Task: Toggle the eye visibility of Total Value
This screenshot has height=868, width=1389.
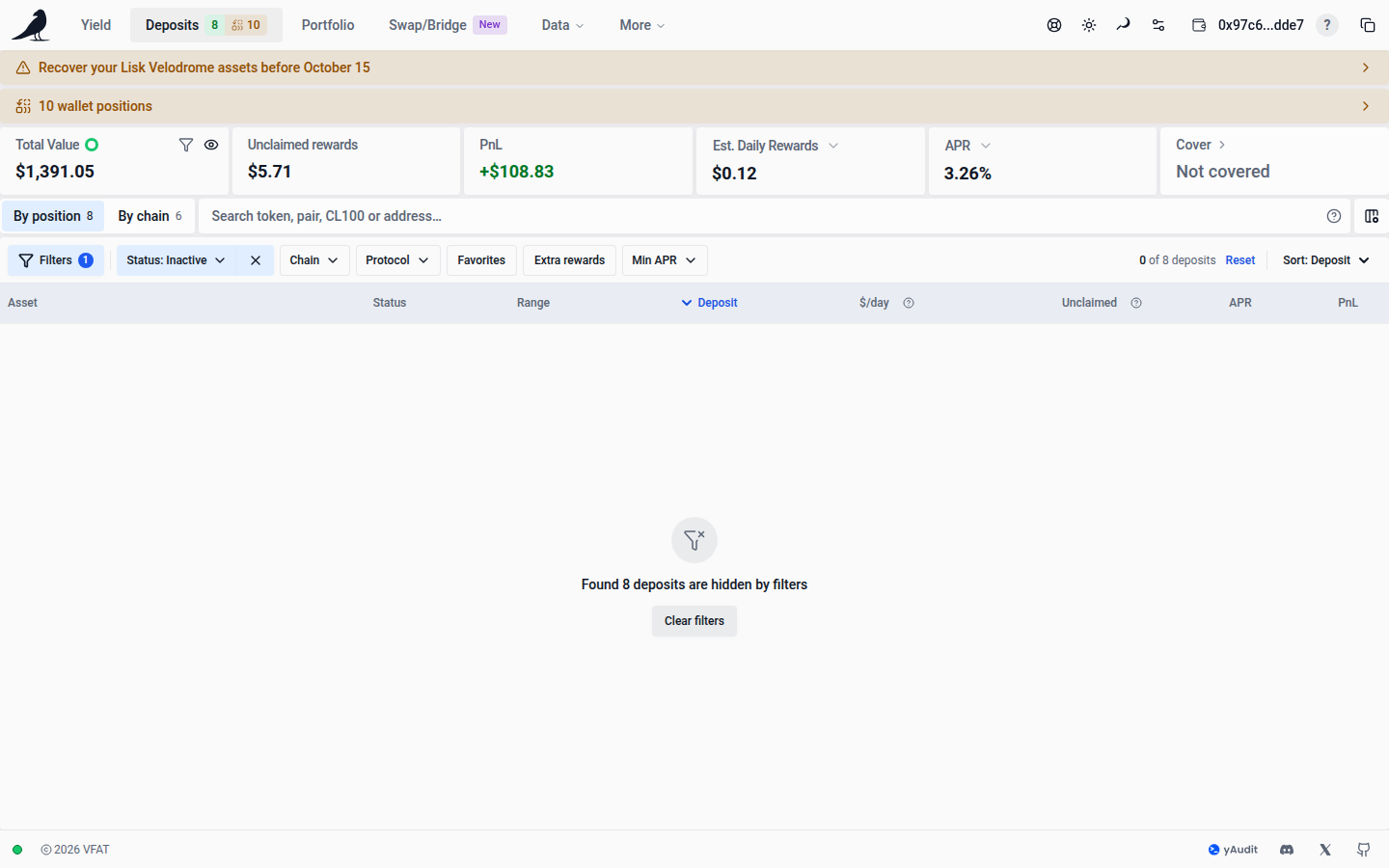Action: point(211,145)
